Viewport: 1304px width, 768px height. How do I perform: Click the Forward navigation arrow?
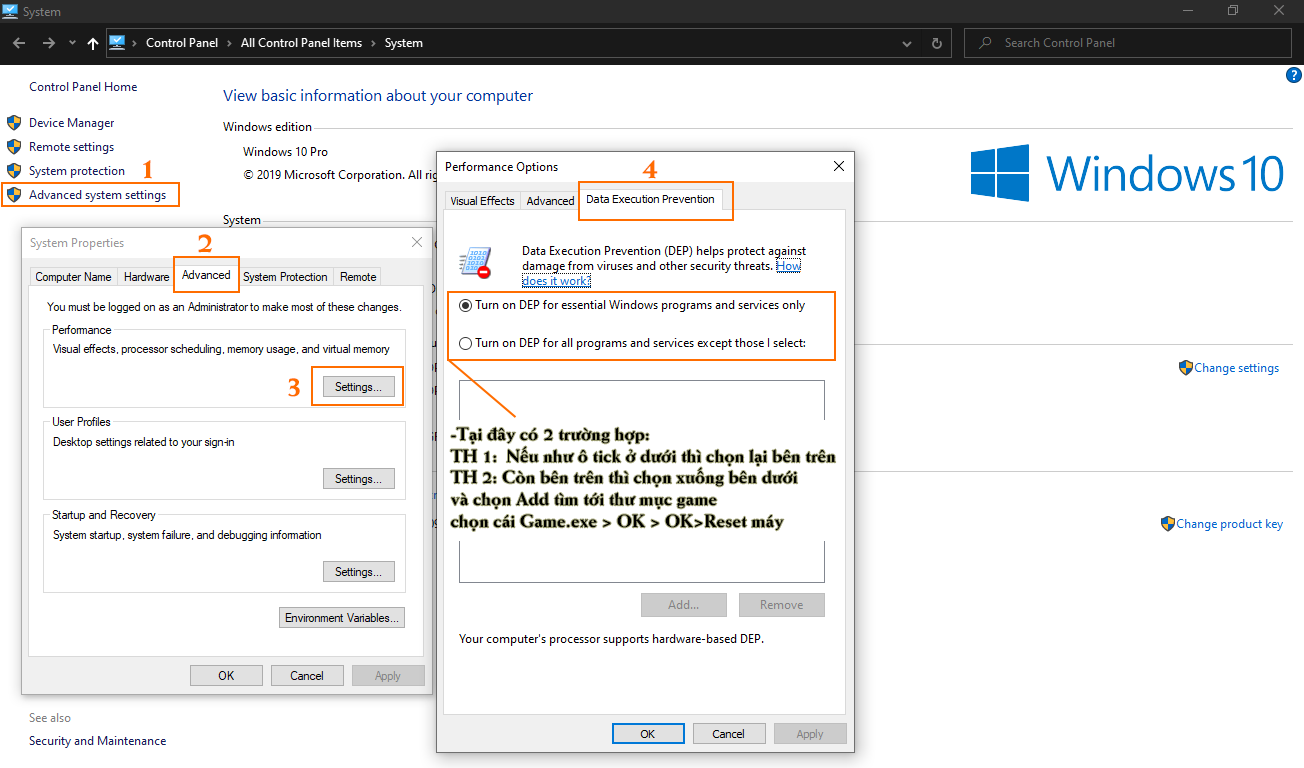click(x=49, y=43)
